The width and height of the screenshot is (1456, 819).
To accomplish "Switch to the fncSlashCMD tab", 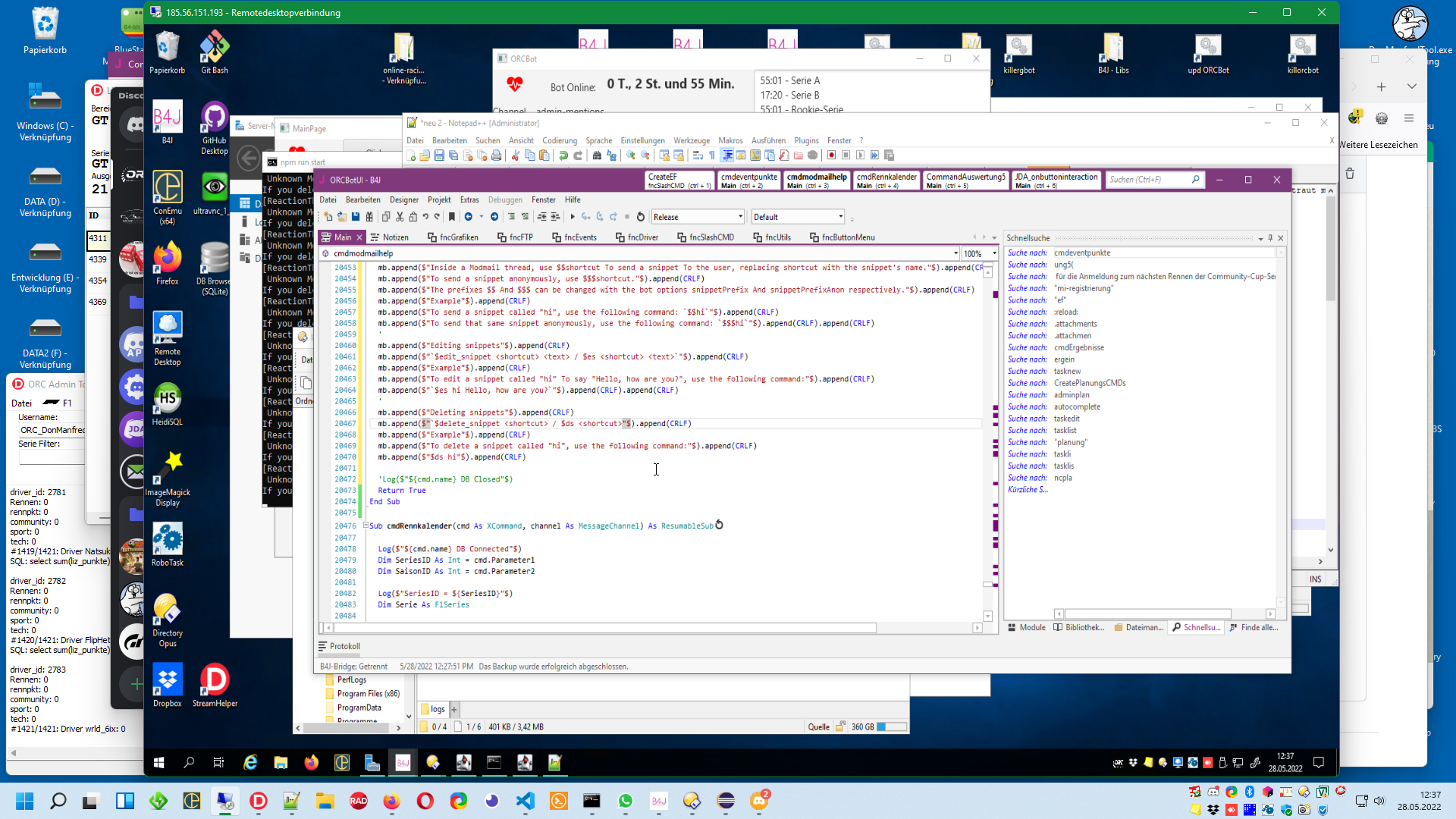I will [705, 237].
